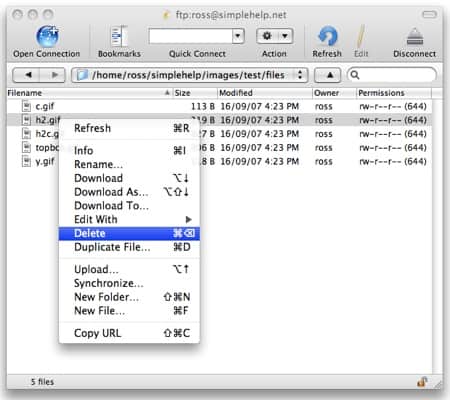Sort by the Filename column header
The image size is (450, 400).
pyautogui.click(x=89, y=93)
